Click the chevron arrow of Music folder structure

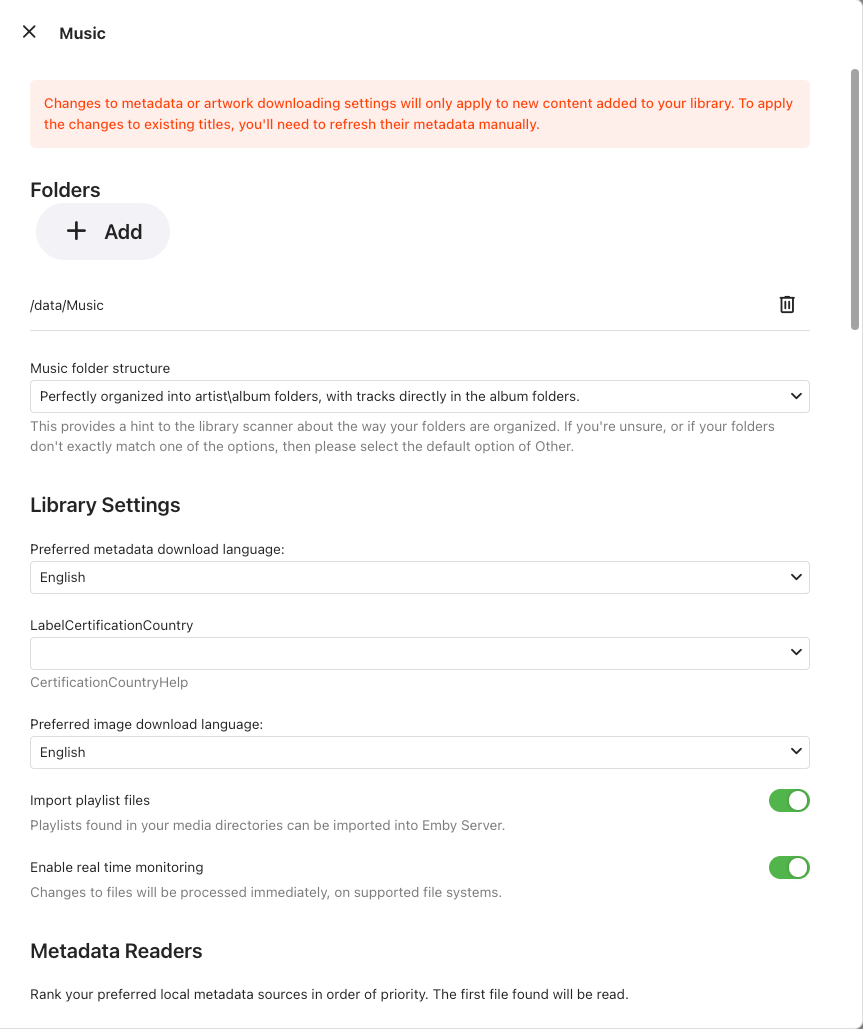[796, 396]
